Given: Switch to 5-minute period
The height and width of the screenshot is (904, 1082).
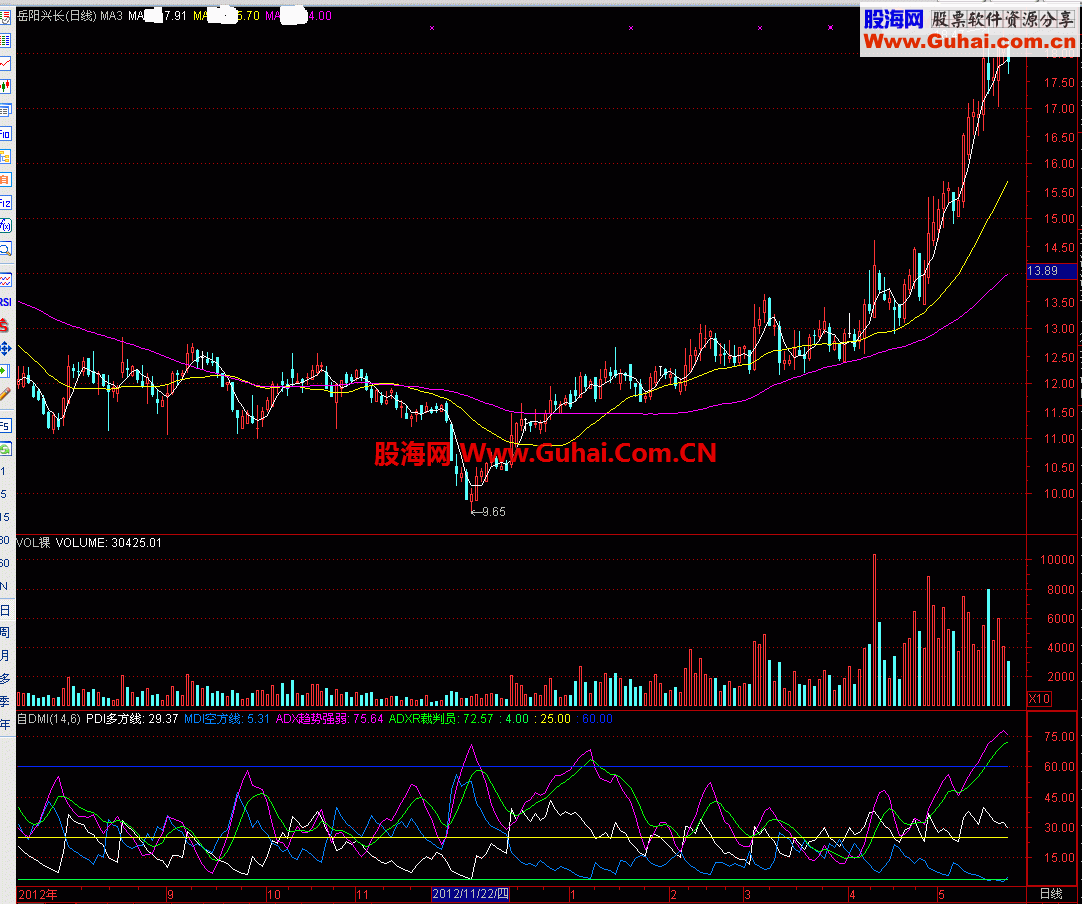Looking at the screenshot, I should (3, 494).
